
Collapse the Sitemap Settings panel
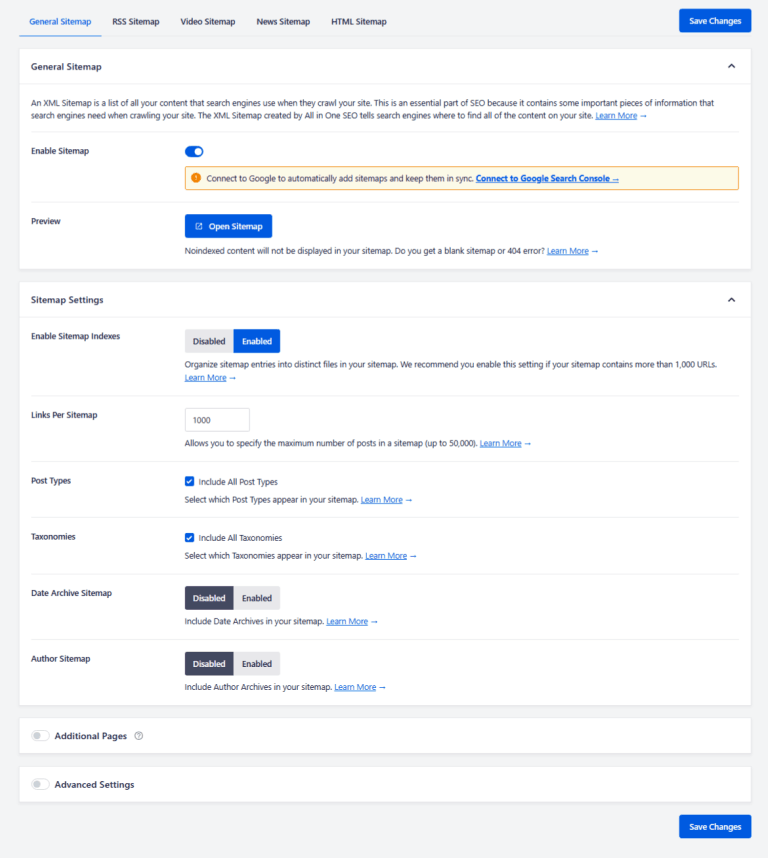pos(731,300)
